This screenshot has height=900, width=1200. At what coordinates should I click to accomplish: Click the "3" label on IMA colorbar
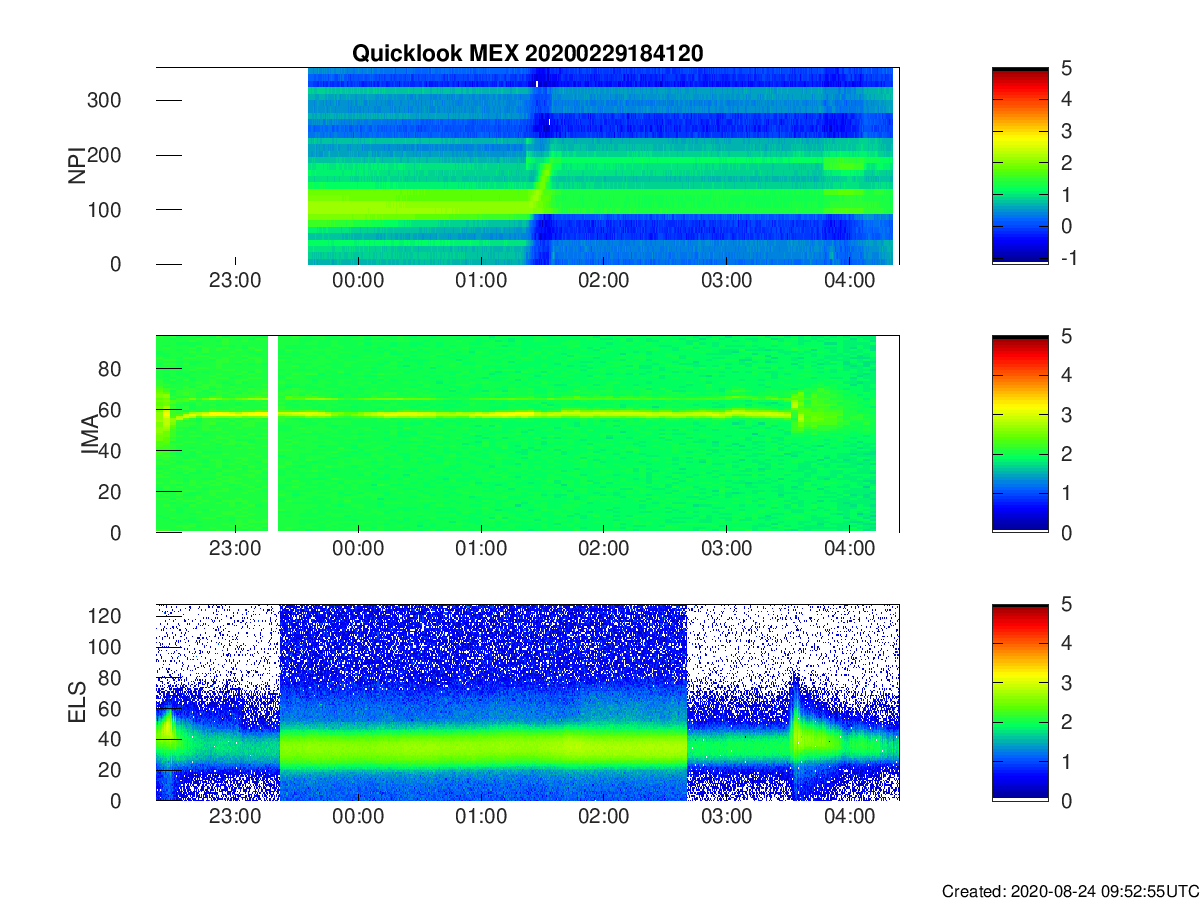point(1065,414)
